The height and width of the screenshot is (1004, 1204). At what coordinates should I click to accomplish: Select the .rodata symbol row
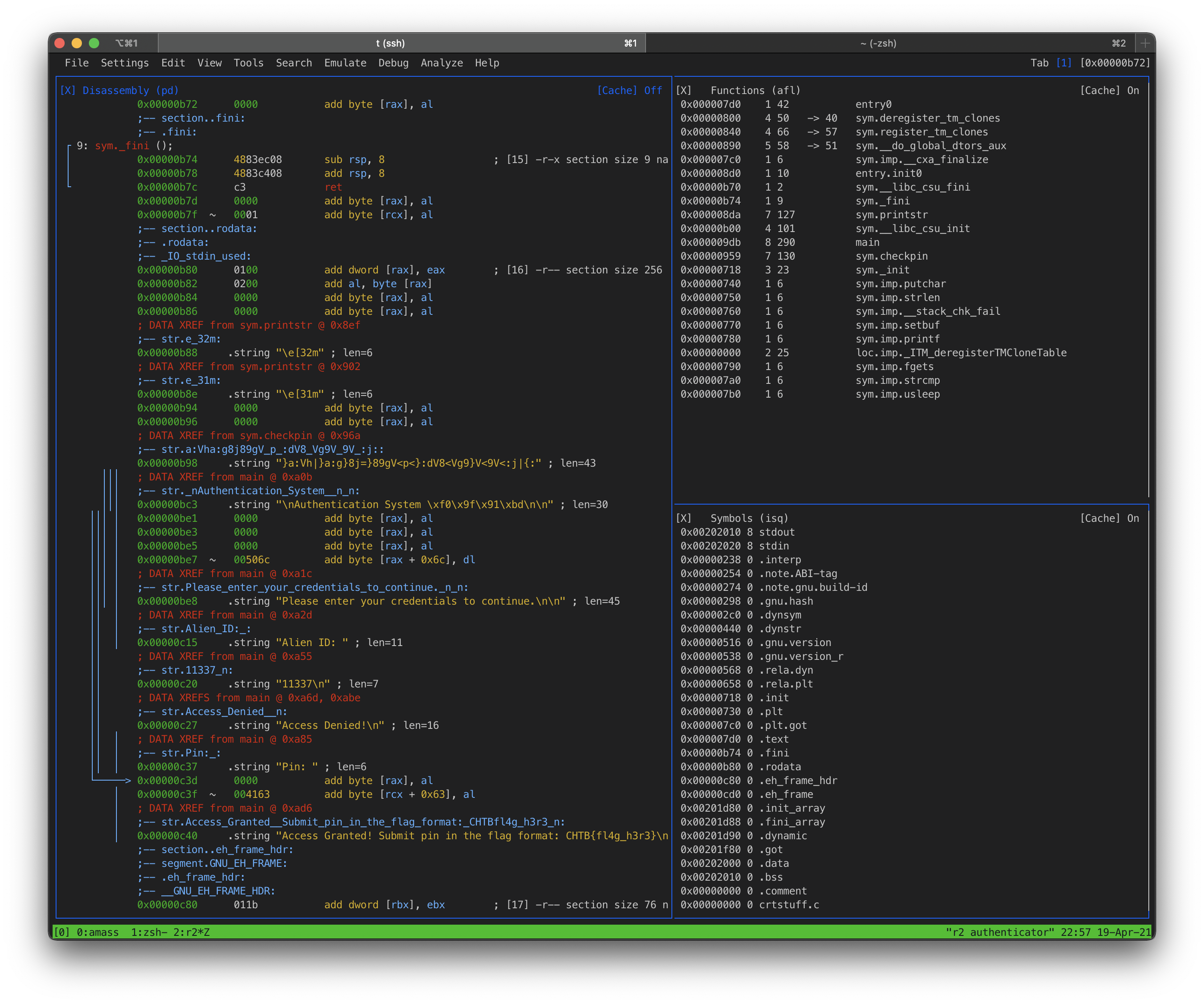pos(741,767)
